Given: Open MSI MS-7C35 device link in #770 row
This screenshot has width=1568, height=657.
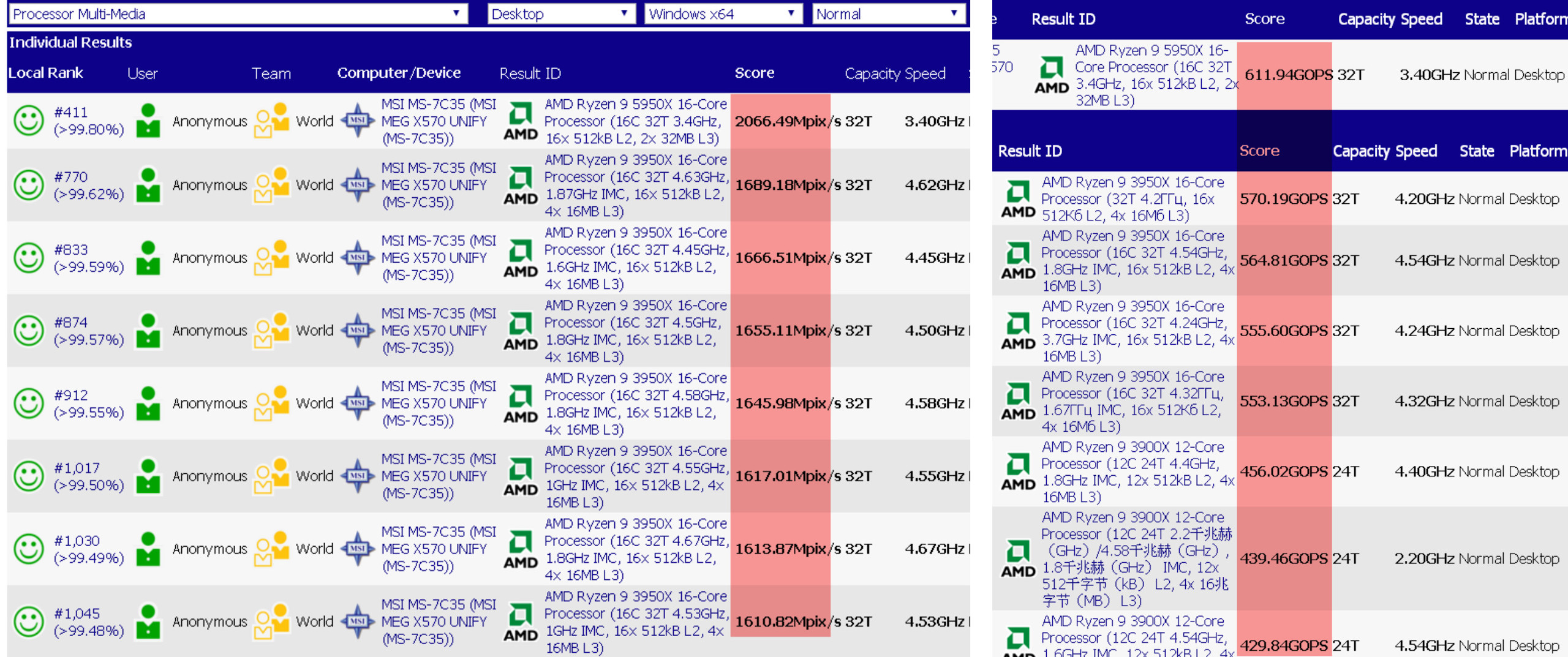Looking at the screenshot, I should 439,185.
